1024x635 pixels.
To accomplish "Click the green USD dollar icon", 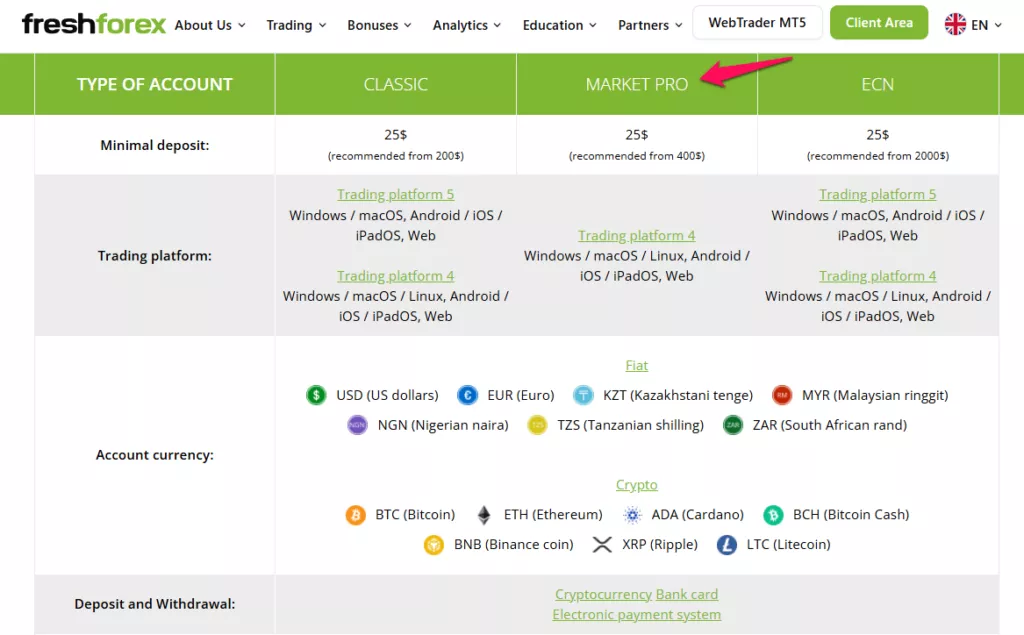I will point(316,395).
